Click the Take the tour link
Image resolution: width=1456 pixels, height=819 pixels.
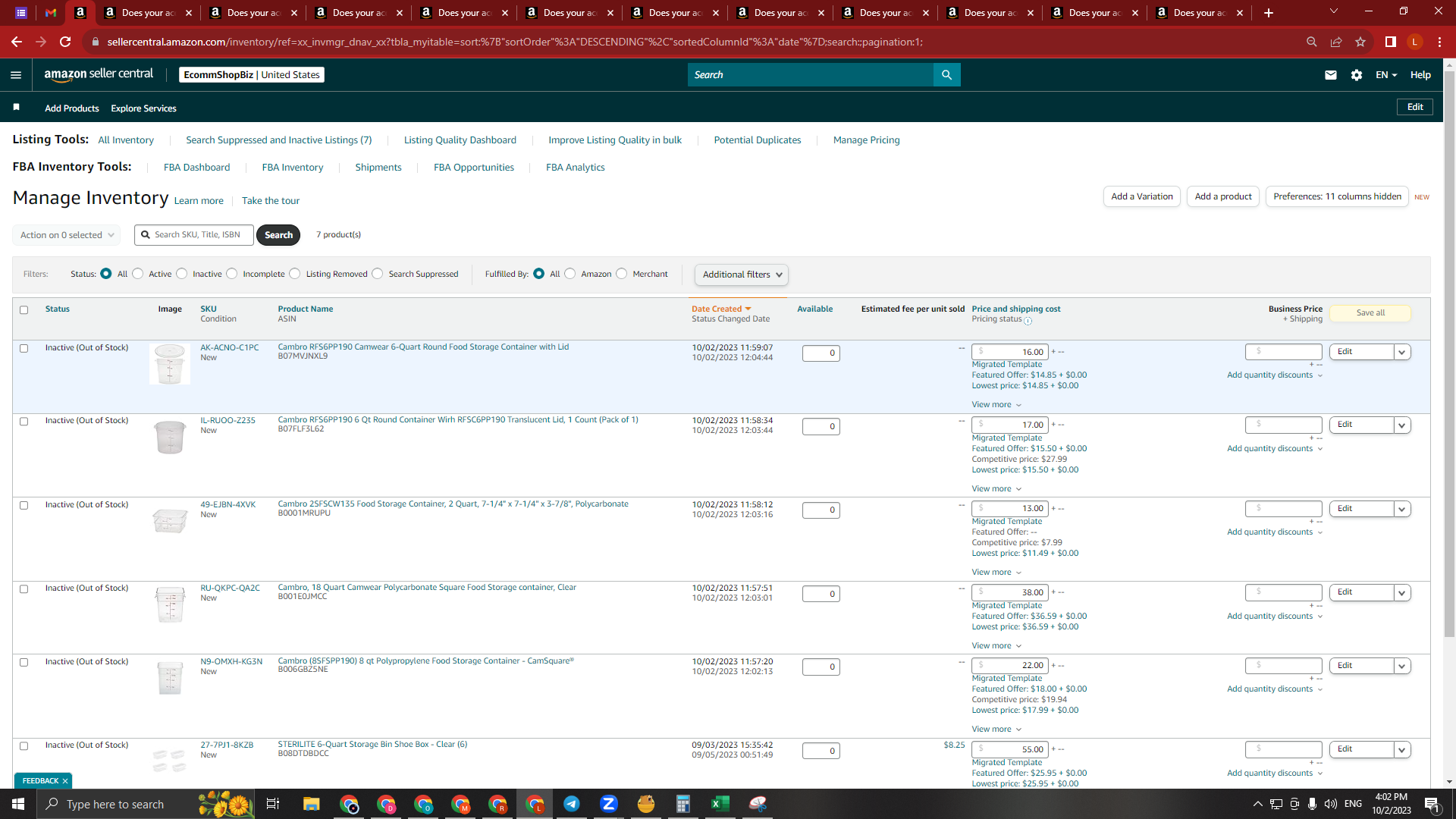(x=271, y=201)
